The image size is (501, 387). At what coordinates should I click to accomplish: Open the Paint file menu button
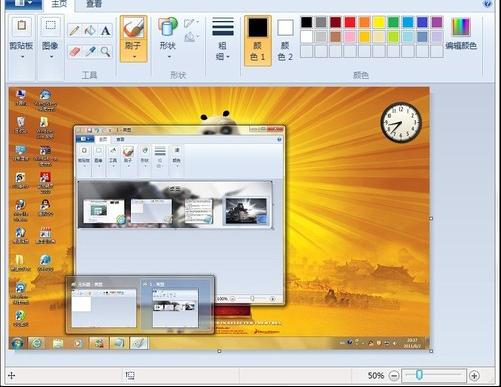click(23, 4)
